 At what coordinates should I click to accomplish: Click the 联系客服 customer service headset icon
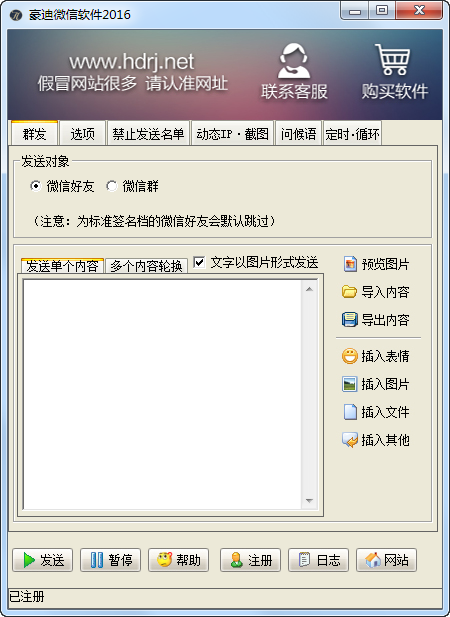pyautogui.click(x=293, y=61)
